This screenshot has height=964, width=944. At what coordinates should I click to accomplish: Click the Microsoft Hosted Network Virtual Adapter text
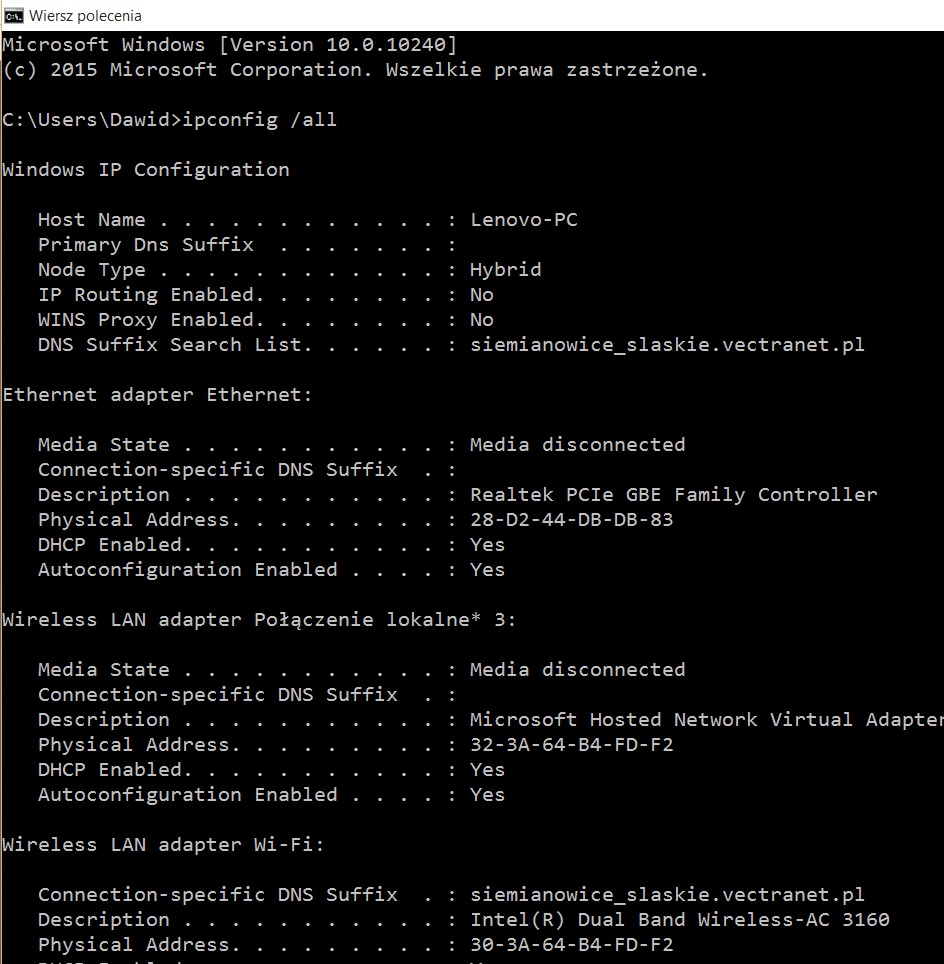point(705,720)
